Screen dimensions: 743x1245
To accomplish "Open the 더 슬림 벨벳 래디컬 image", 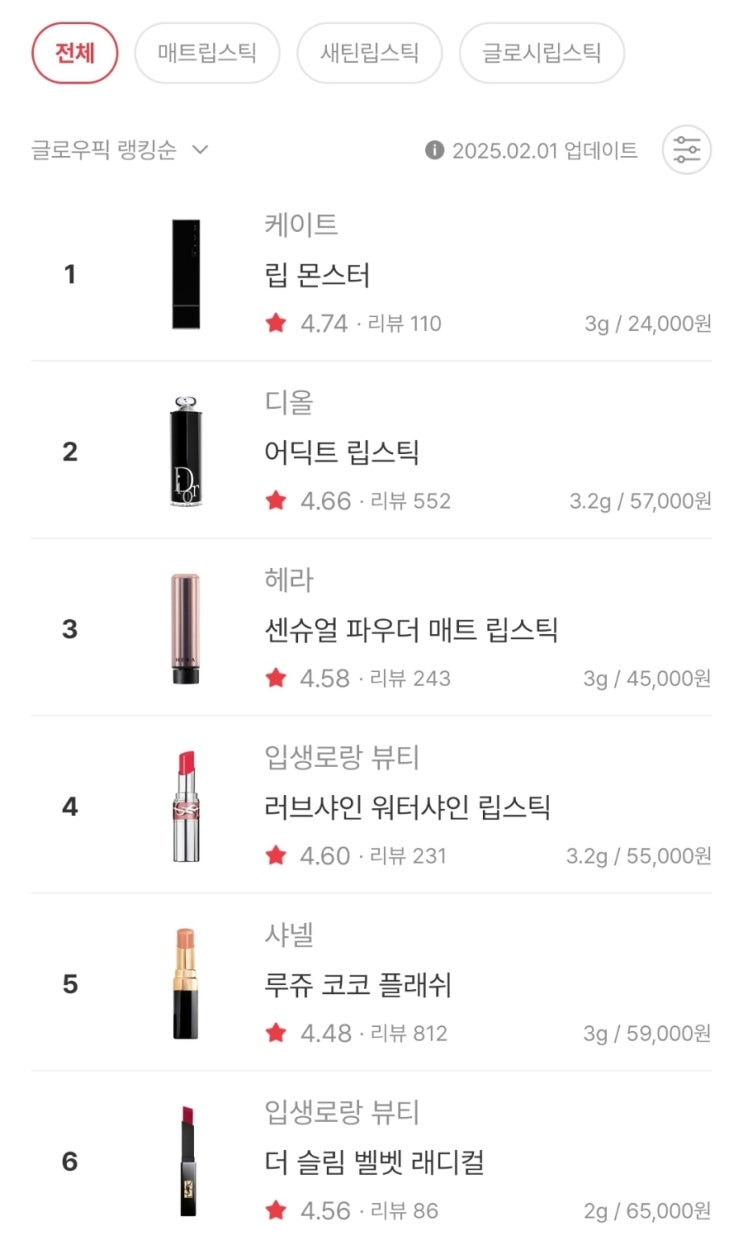I will click(187, 1161).
